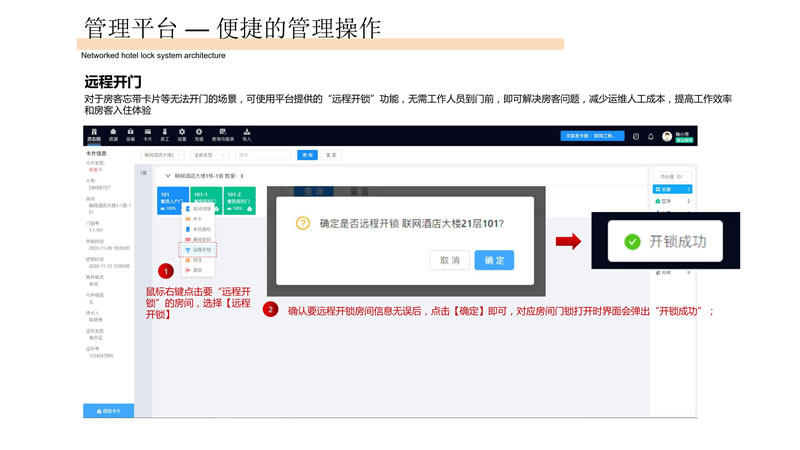
Task: Open the house-icon 房源 nav item
Action: [x=113, y=135]
